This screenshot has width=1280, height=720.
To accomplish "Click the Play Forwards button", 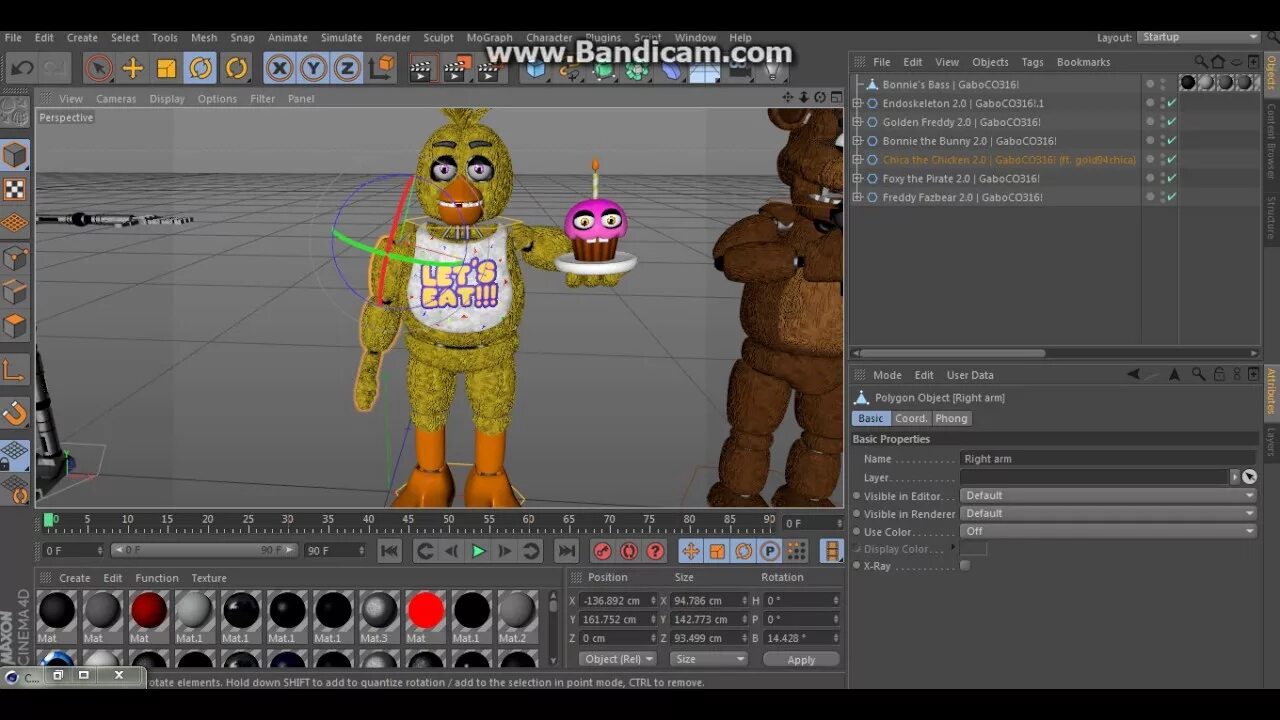I will tap(478, 551).
